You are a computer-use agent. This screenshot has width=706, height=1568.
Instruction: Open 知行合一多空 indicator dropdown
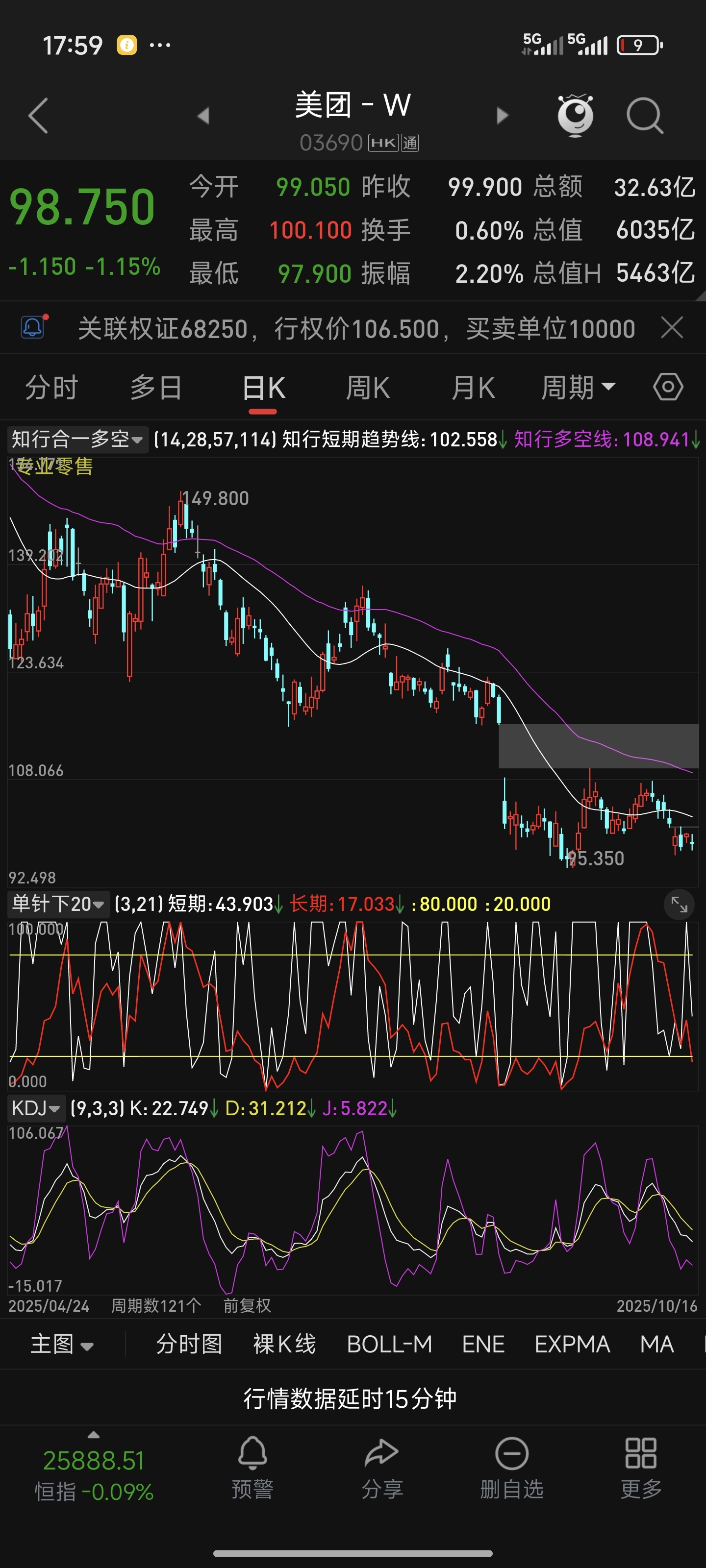click(77, 439)
